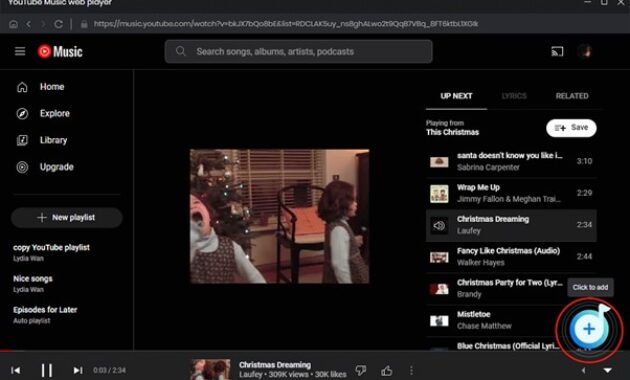
Task: Open Explore in sidebar
Action: pyautogui.click(x=55, y=113)
